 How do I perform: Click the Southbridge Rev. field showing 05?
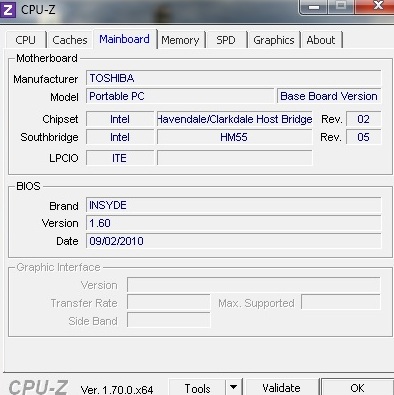[x=363, y=137]
